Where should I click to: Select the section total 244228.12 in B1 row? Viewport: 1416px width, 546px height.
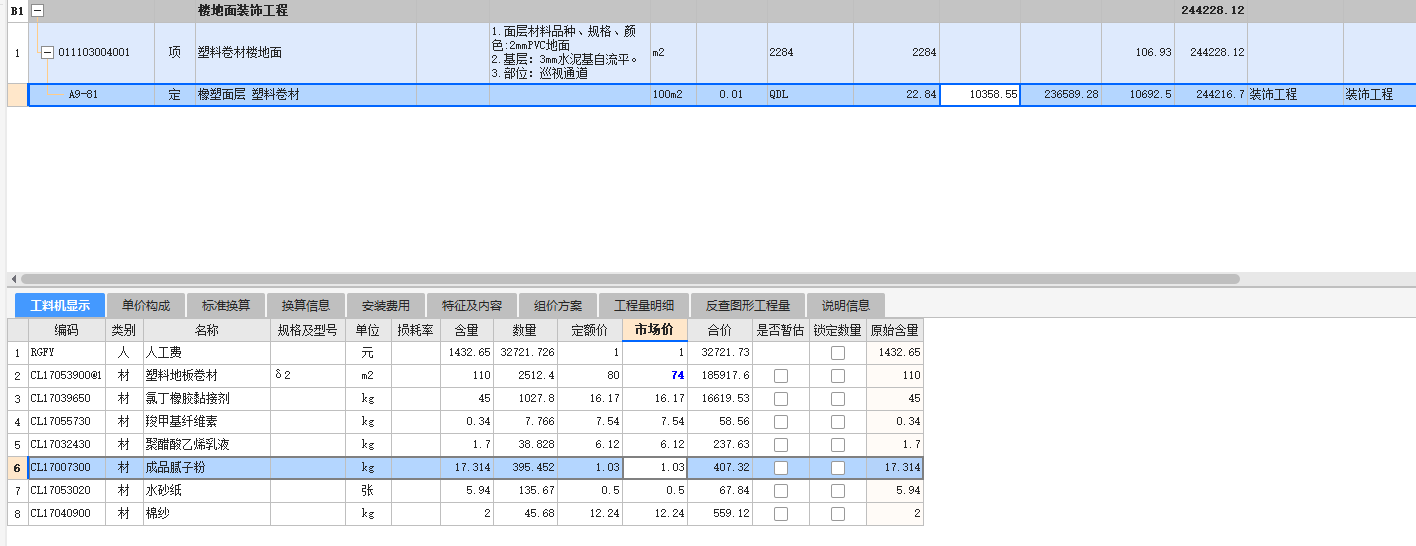point(1211,10)
